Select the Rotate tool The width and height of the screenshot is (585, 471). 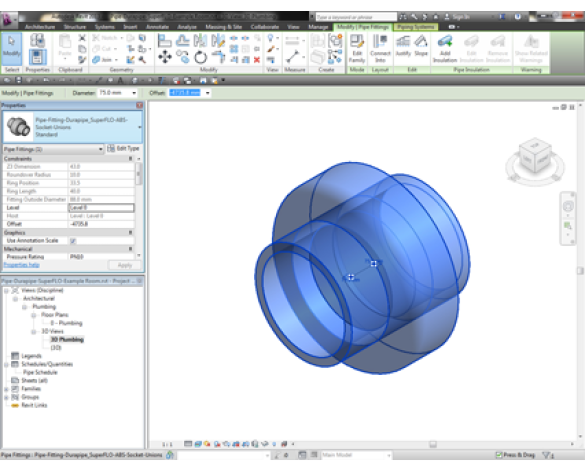click(x=200, y=57)
